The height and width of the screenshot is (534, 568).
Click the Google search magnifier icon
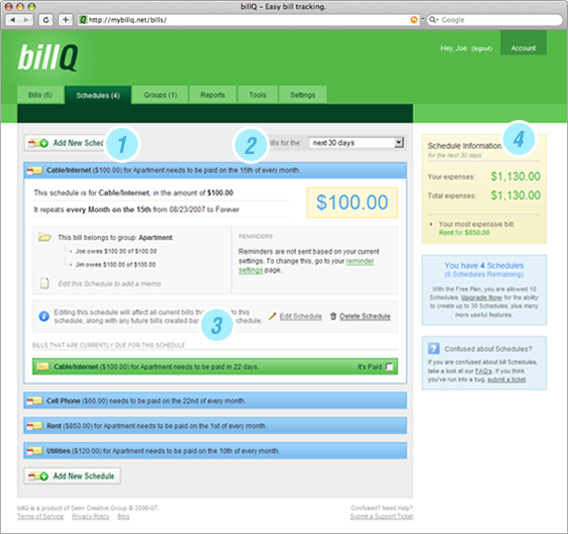coord(433,20)
